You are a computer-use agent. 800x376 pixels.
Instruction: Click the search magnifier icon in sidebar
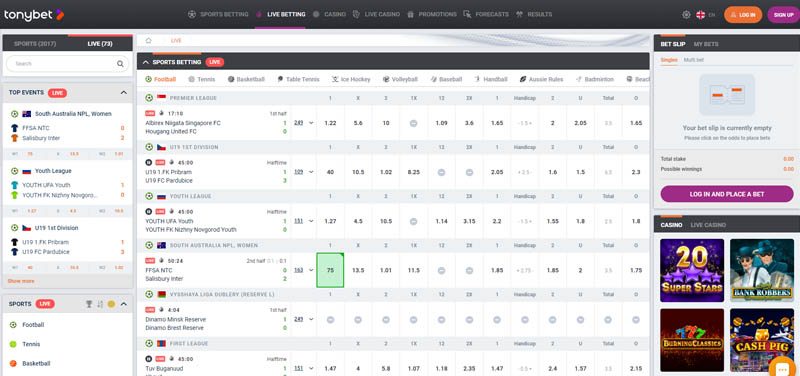[120, 64]
